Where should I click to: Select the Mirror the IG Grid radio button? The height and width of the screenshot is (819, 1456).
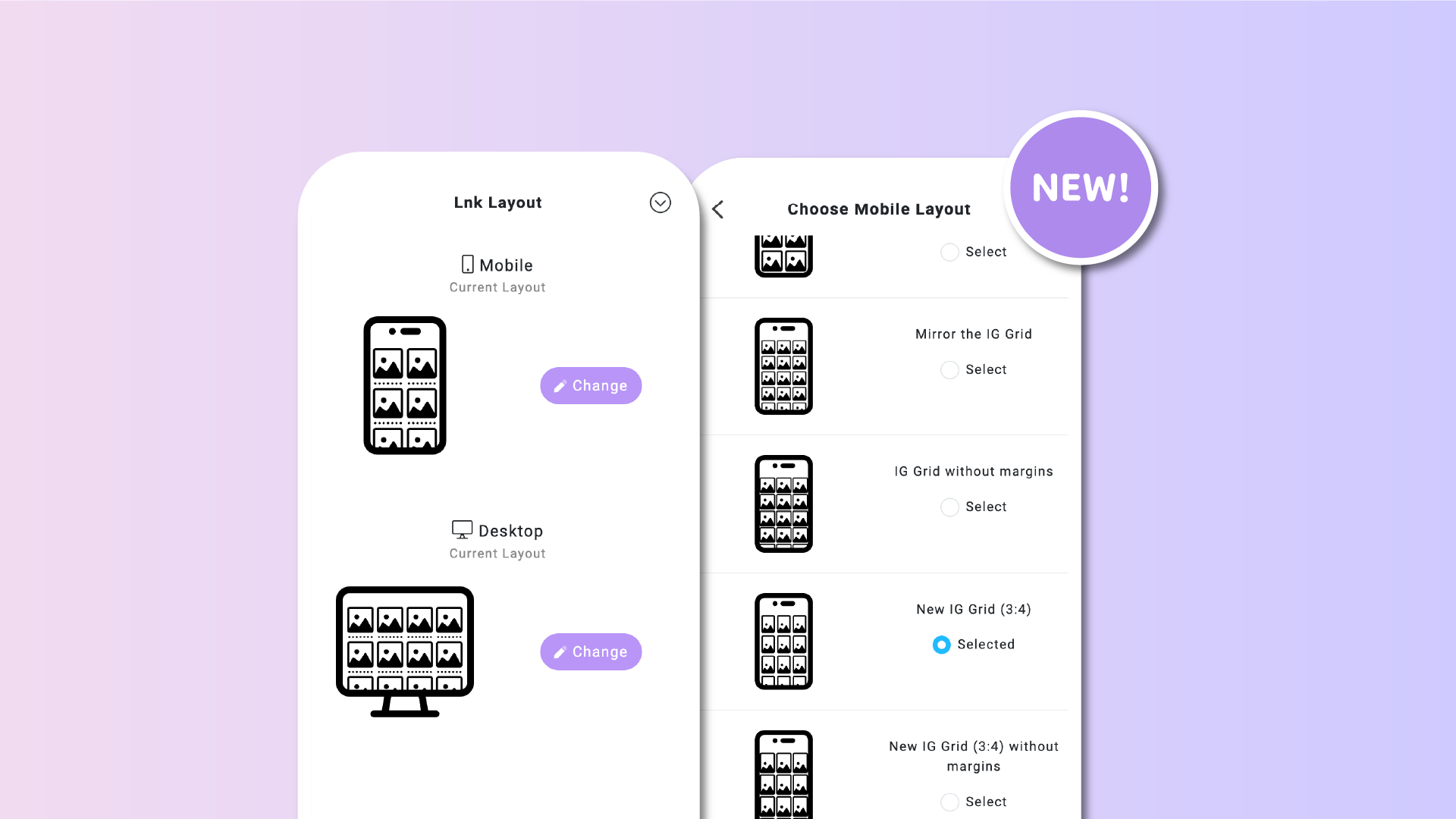pyautogui.click(x=949, y=369)
